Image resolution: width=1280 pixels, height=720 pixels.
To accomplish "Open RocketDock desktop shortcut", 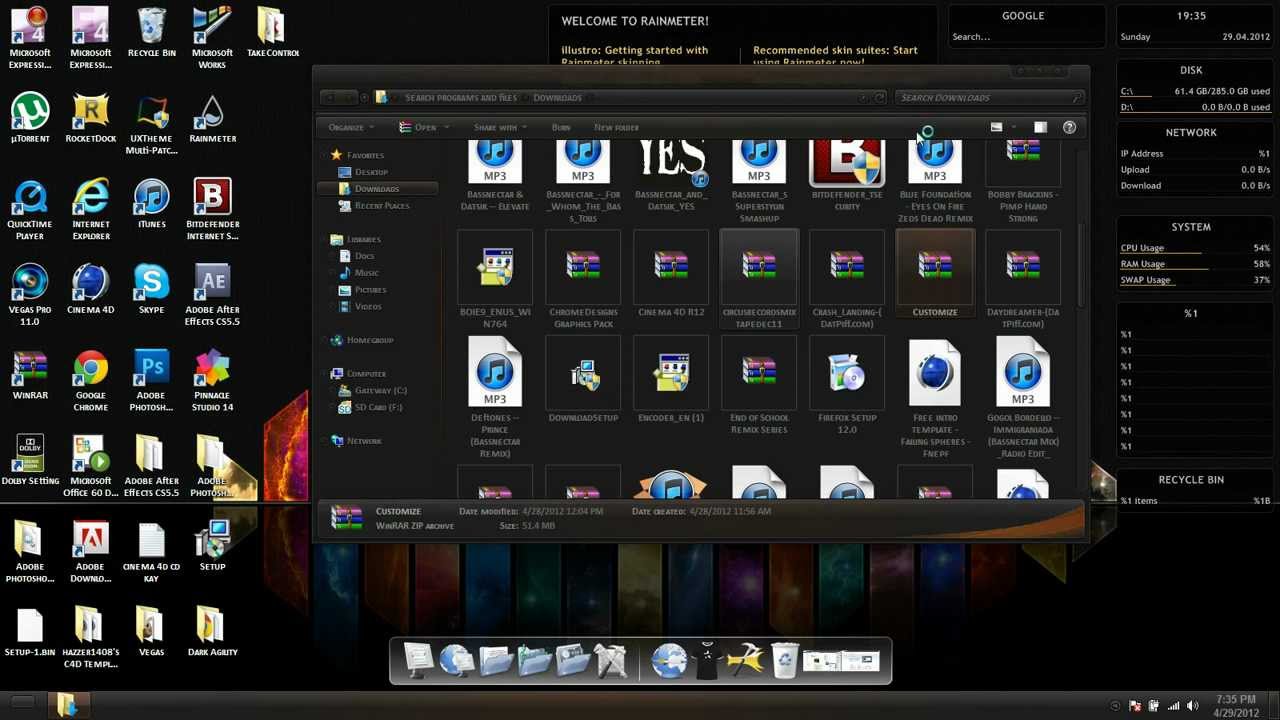I will (91, 118).
